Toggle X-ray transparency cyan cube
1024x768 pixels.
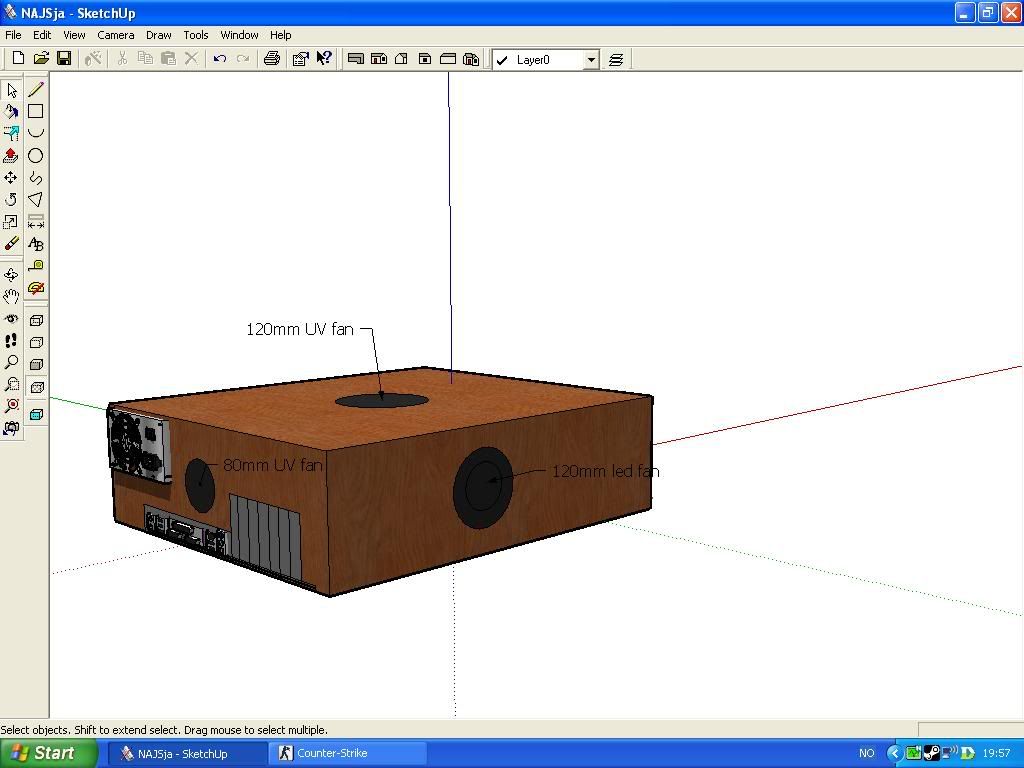tap(36, 415)
